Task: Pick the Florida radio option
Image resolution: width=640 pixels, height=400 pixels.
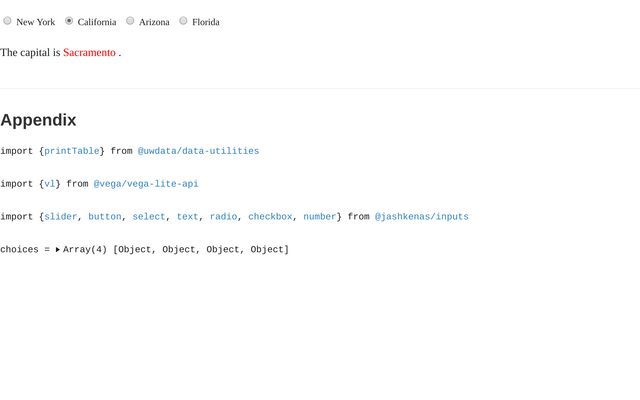Action: (183, 21)
